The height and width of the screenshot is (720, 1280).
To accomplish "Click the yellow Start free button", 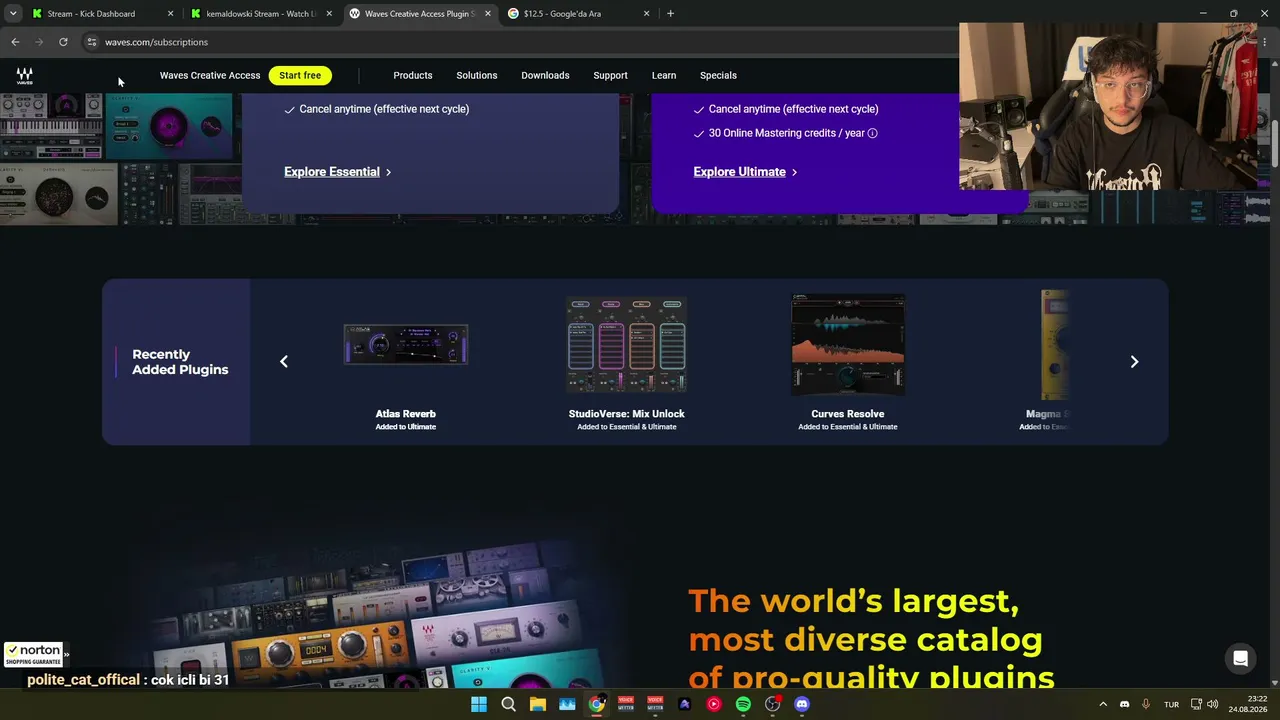I will click(300, 76).
